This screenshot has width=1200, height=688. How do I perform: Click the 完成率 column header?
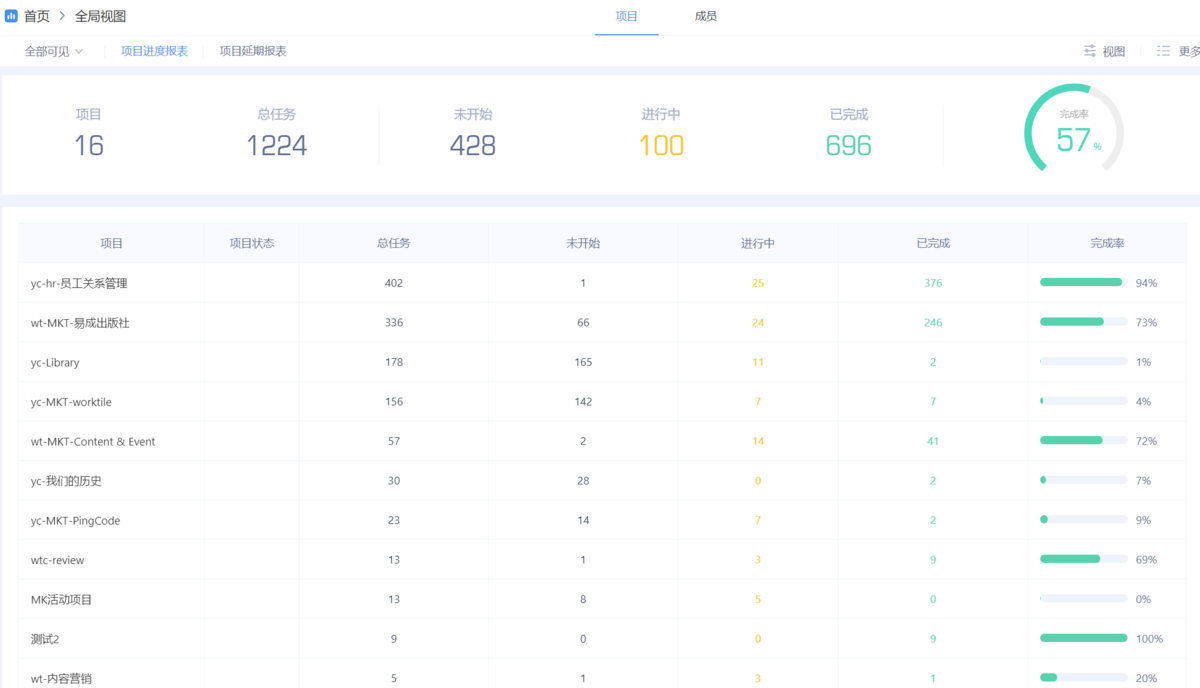click(1107, 243)
